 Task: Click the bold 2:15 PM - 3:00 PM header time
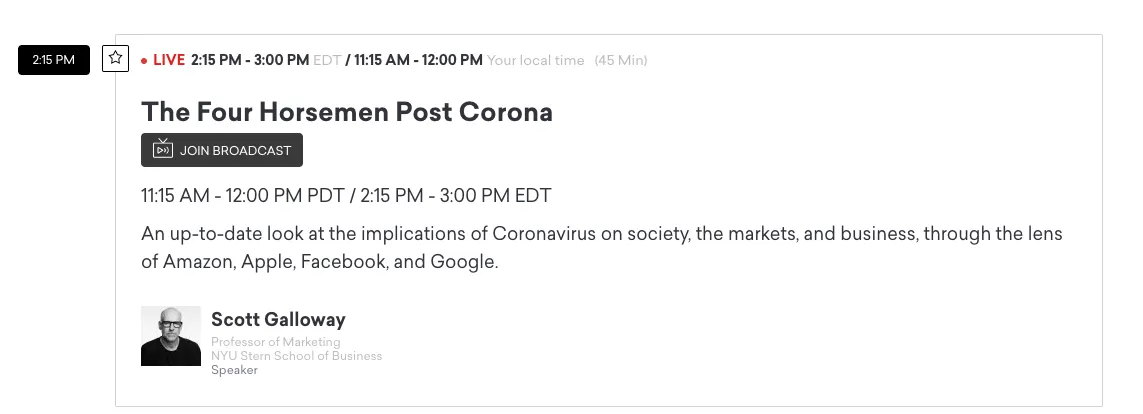coord(250,60)
